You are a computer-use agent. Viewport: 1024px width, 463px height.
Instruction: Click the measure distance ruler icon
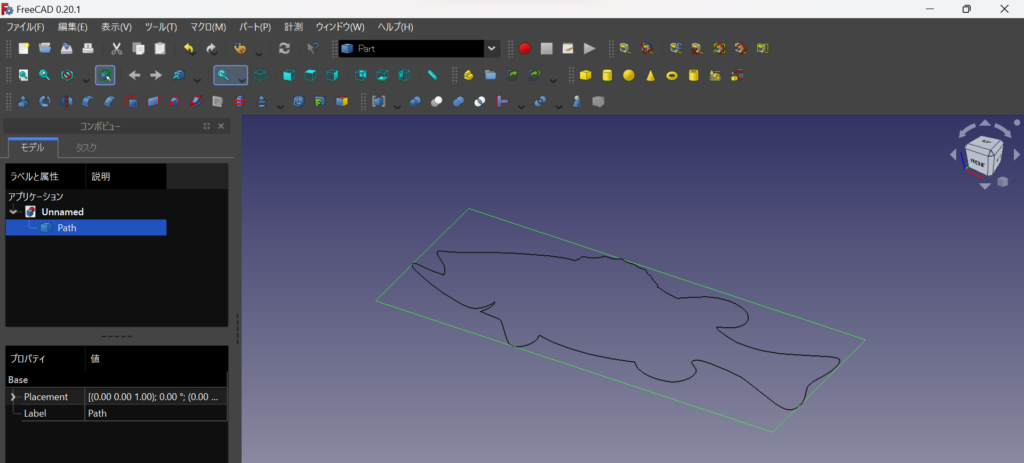coord(432,76)
